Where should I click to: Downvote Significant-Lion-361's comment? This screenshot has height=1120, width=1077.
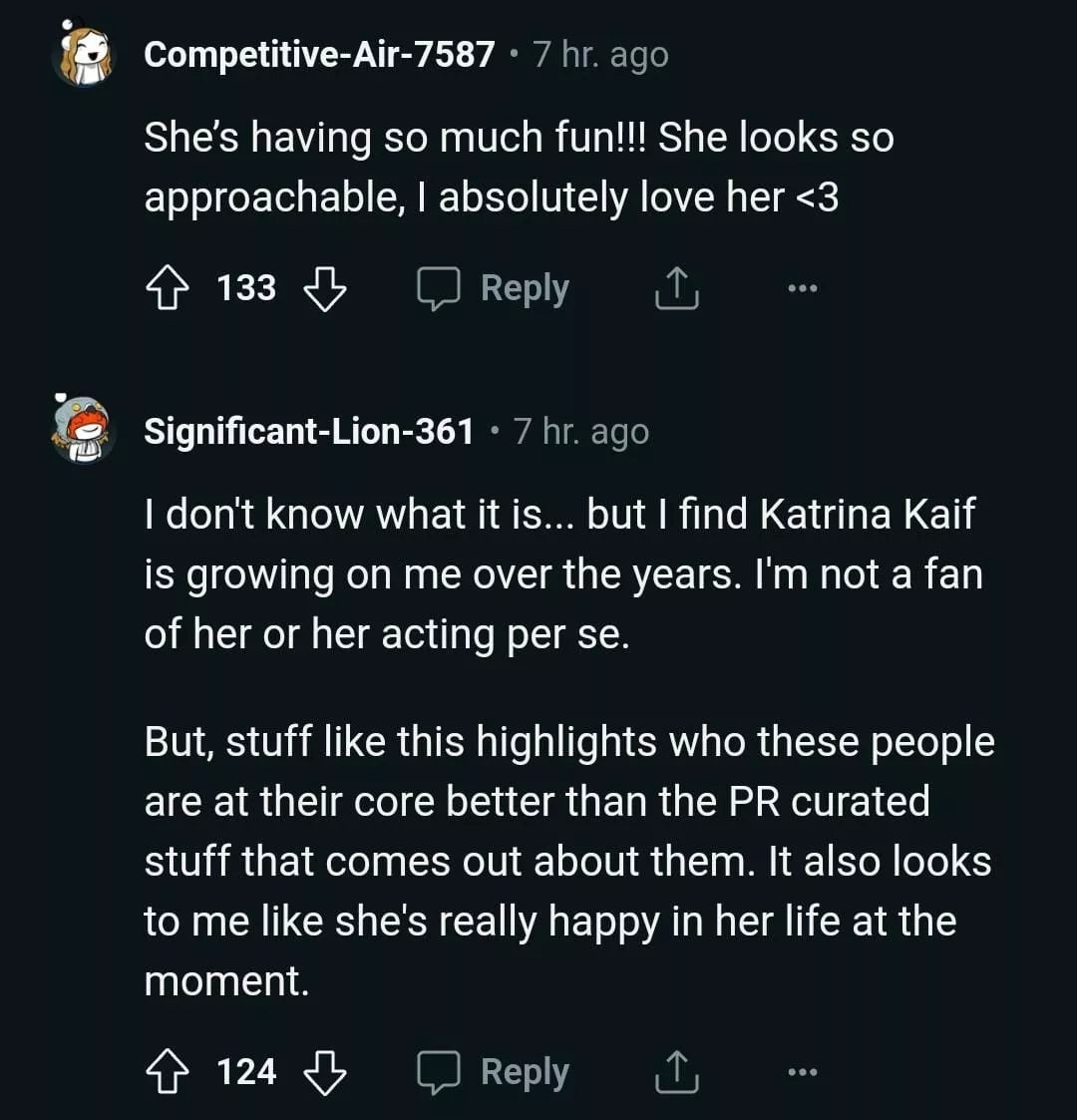324,1073
